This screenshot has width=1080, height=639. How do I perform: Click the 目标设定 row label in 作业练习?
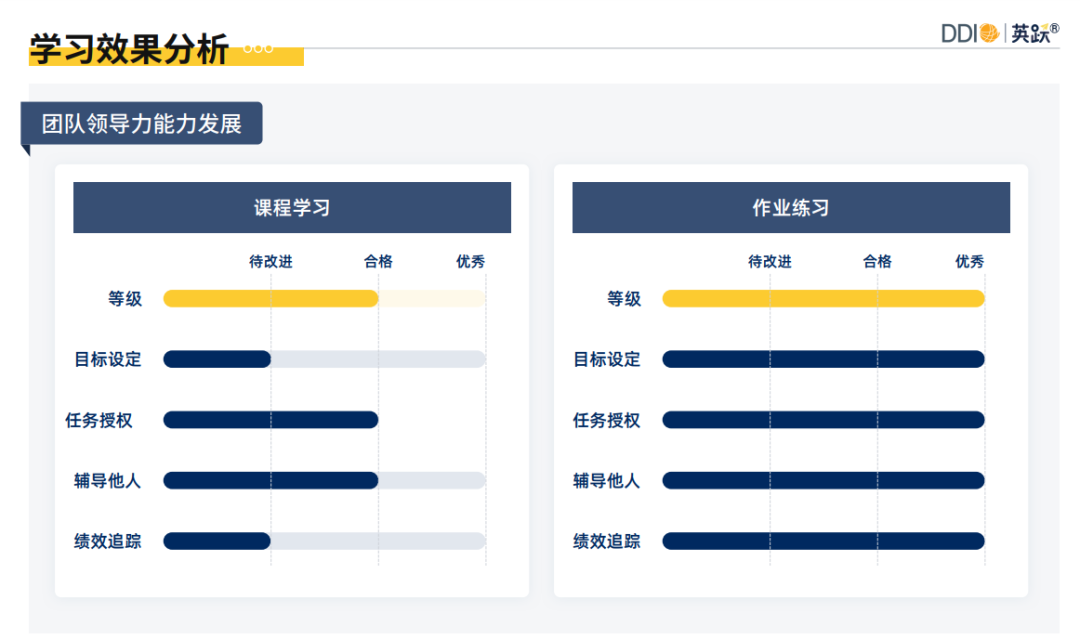click(x=607, y=359)
